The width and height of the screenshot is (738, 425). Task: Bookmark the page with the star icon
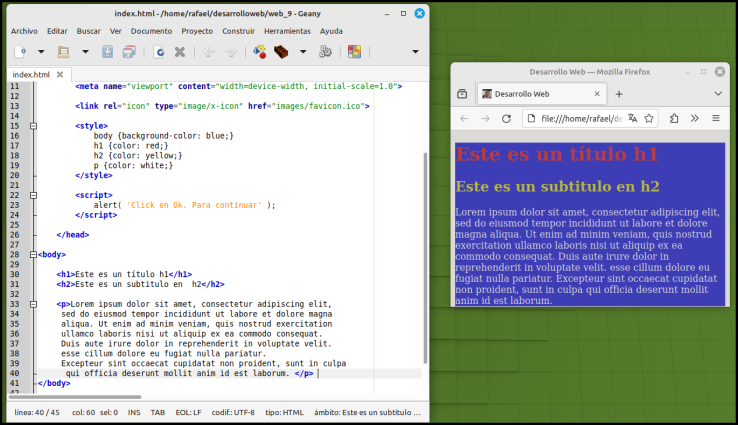(649, 119)
